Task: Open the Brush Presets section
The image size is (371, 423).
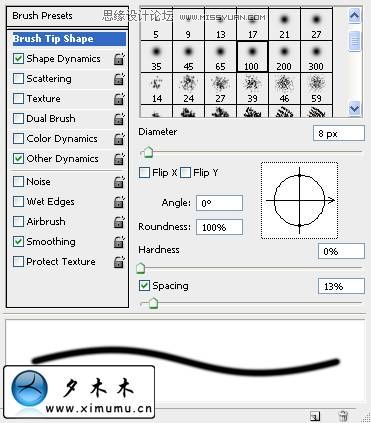Action: [67, 16]
